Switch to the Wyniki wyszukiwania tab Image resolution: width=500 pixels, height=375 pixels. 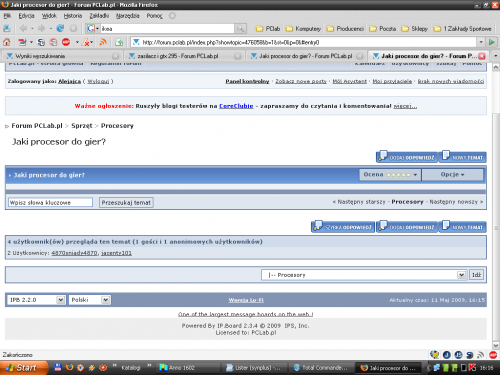click(63, 56)
